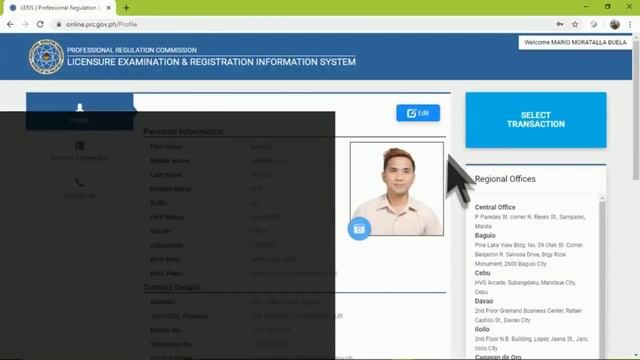Open the browser extensions icon
640x360 pixels.
594,24
